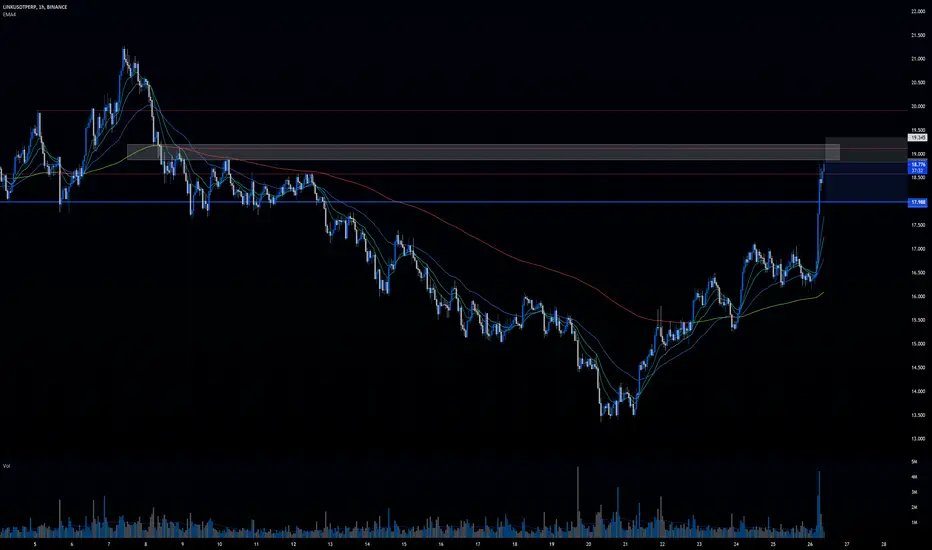This screenshot has width=932, height=550.
Task: Select the EMA indicator legend label
Action: [9, 14]
